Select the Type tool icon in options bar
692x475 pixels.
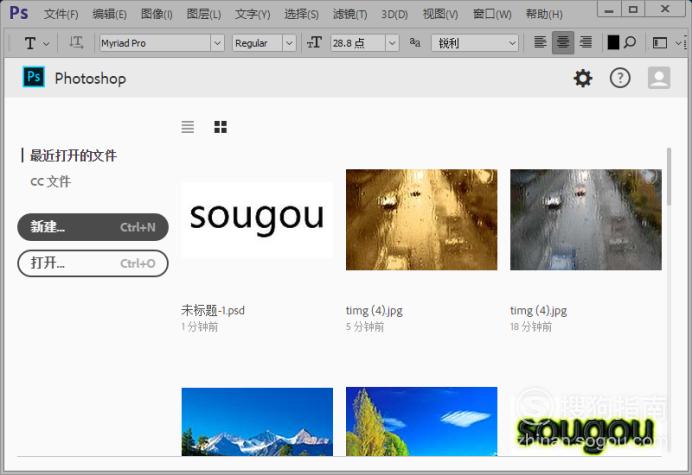tap(30, 43)
